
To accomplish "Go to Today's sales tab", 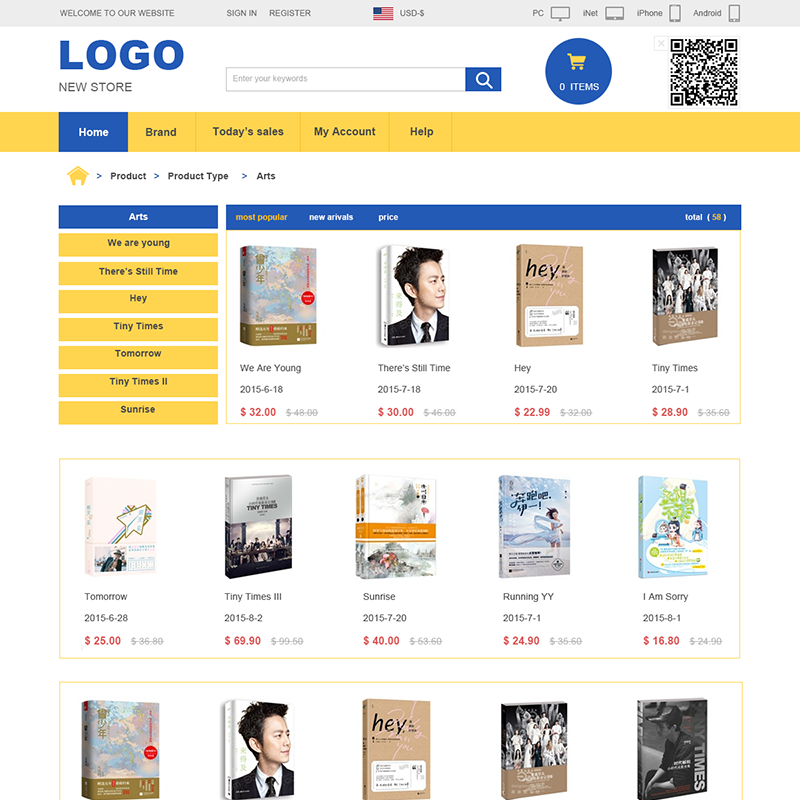I will coord(248,132).
